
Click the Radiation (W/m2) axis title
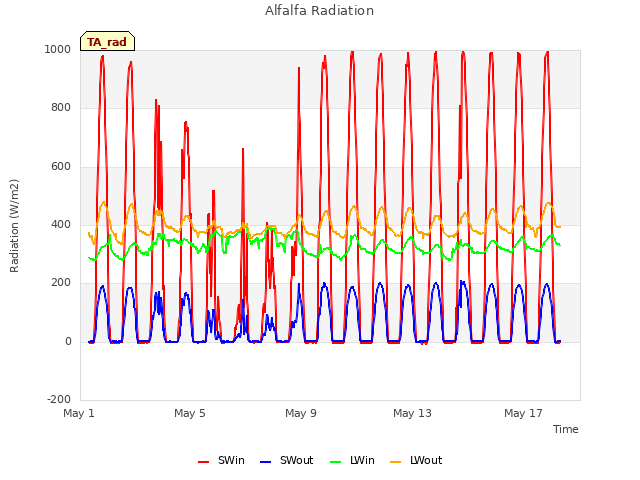click(14, 226)
